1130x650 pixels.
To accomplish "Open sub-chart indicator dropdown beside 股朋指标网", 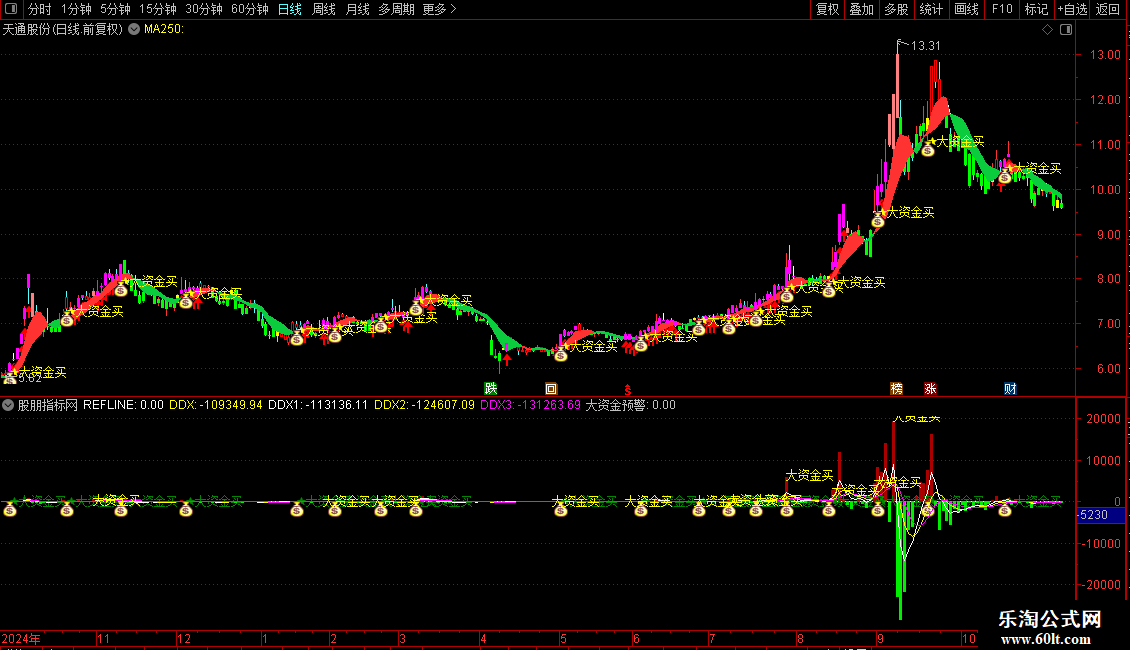I will (x=8, y=405).
